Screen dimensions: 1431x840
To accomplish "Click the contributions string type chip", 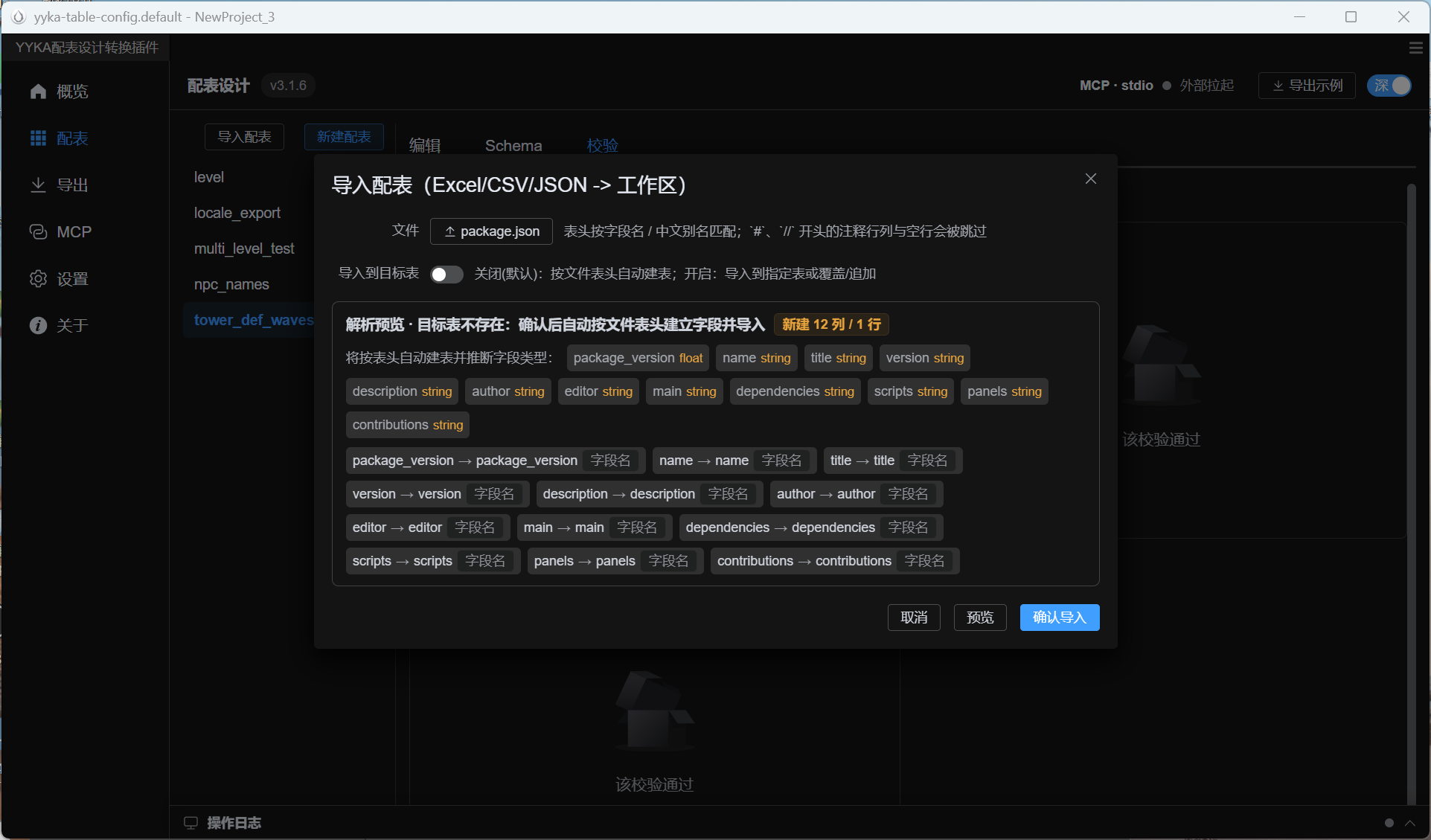I will 408,425.
